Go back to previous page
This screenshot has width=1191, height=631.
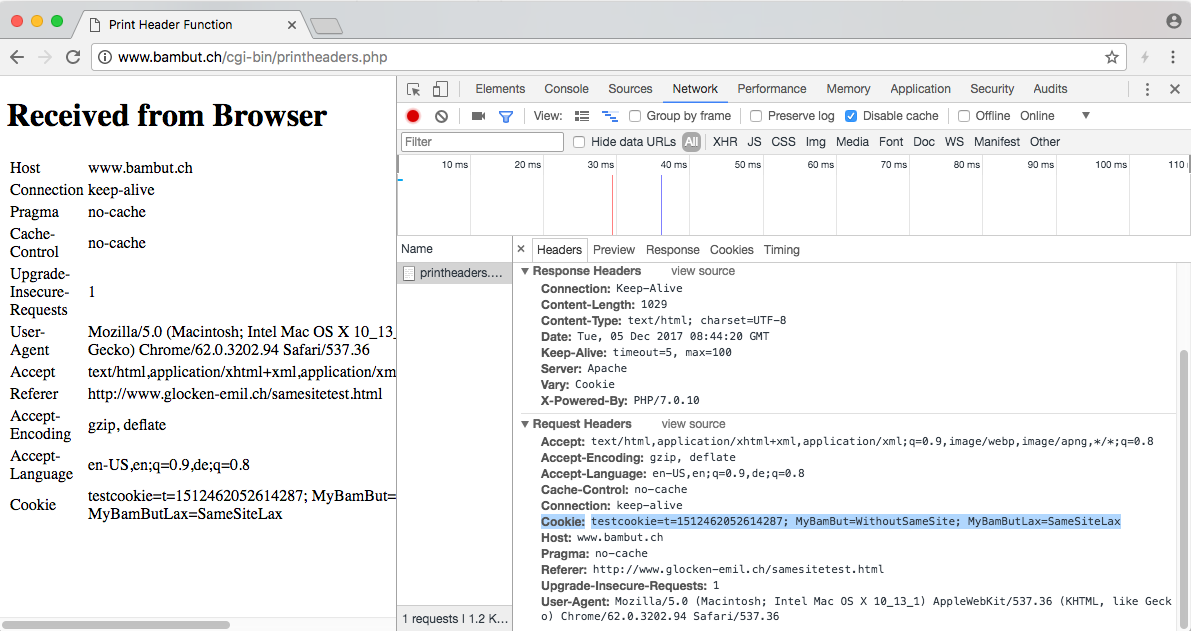coord(17,57)
